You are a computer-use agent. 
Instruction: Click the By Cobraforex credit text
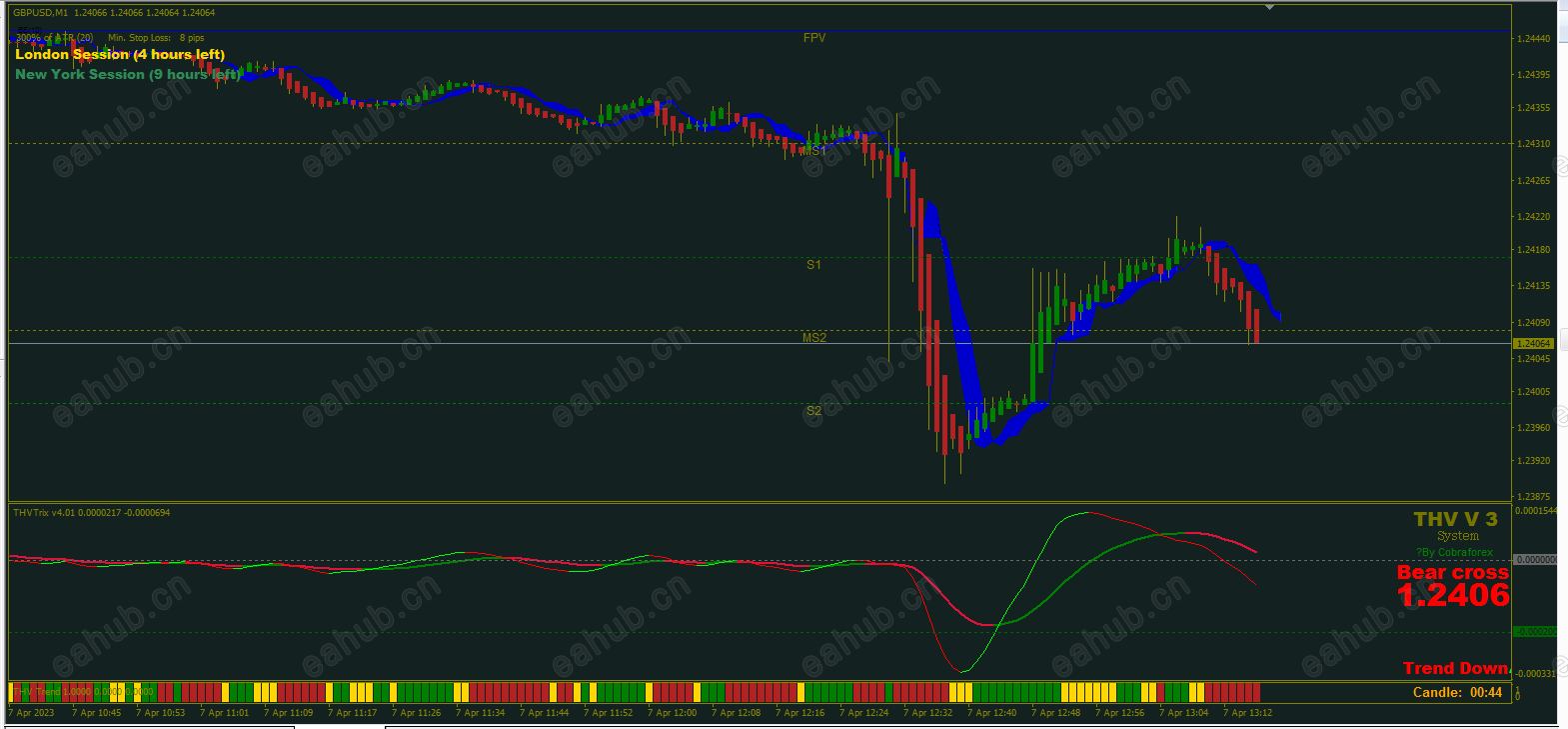(1455, 552)
